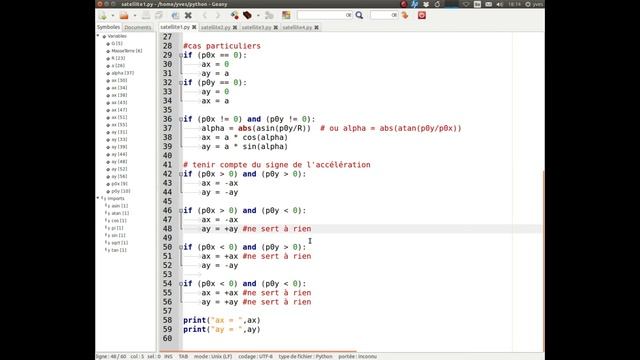The height and width of the screenshot is (360, 640).
Task: Select p0x [9] in symbol tree
Action: 119,184
